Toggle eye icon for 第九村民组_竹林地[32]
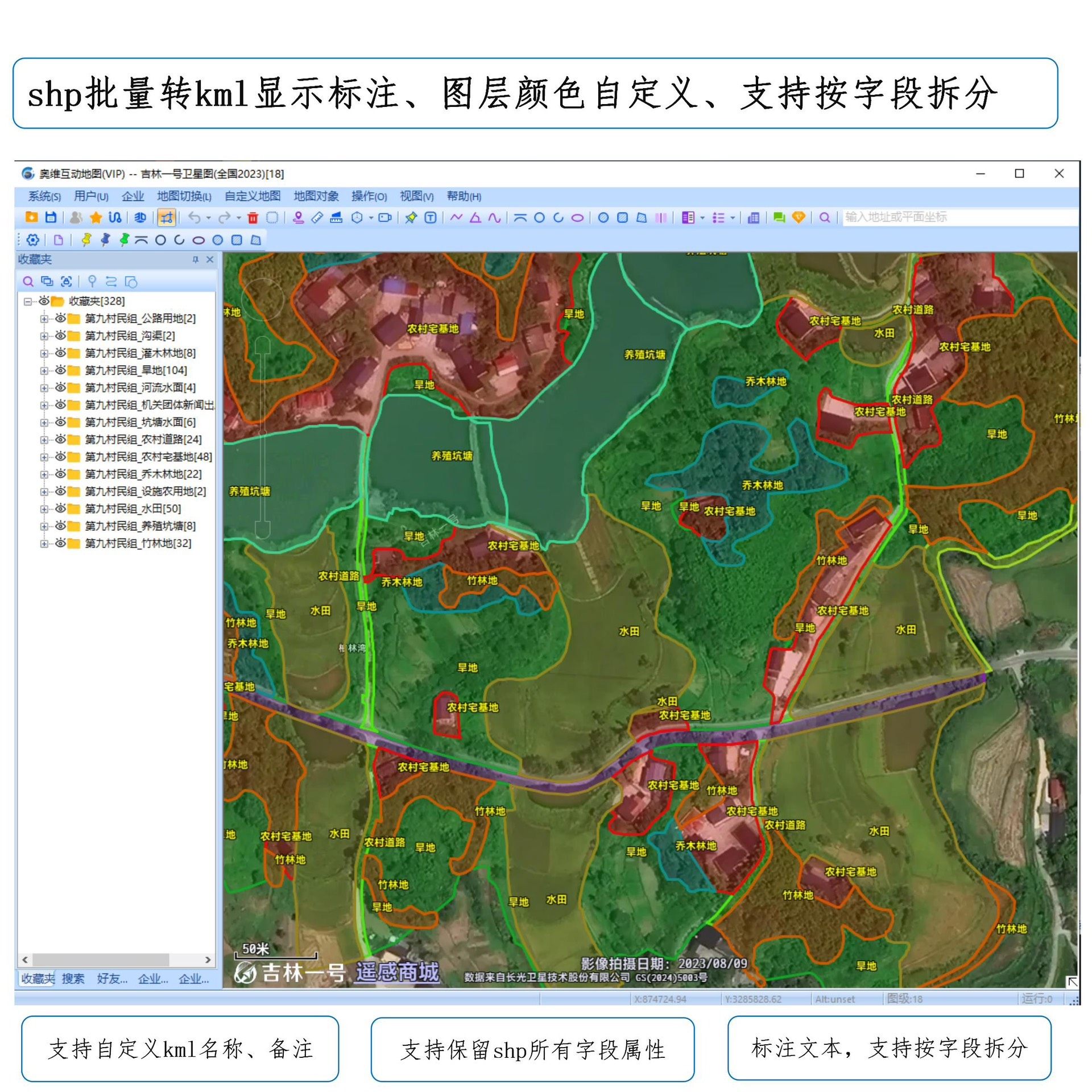The height and width of the screenshot is (1092, 1092). click(x=60, y=543)
